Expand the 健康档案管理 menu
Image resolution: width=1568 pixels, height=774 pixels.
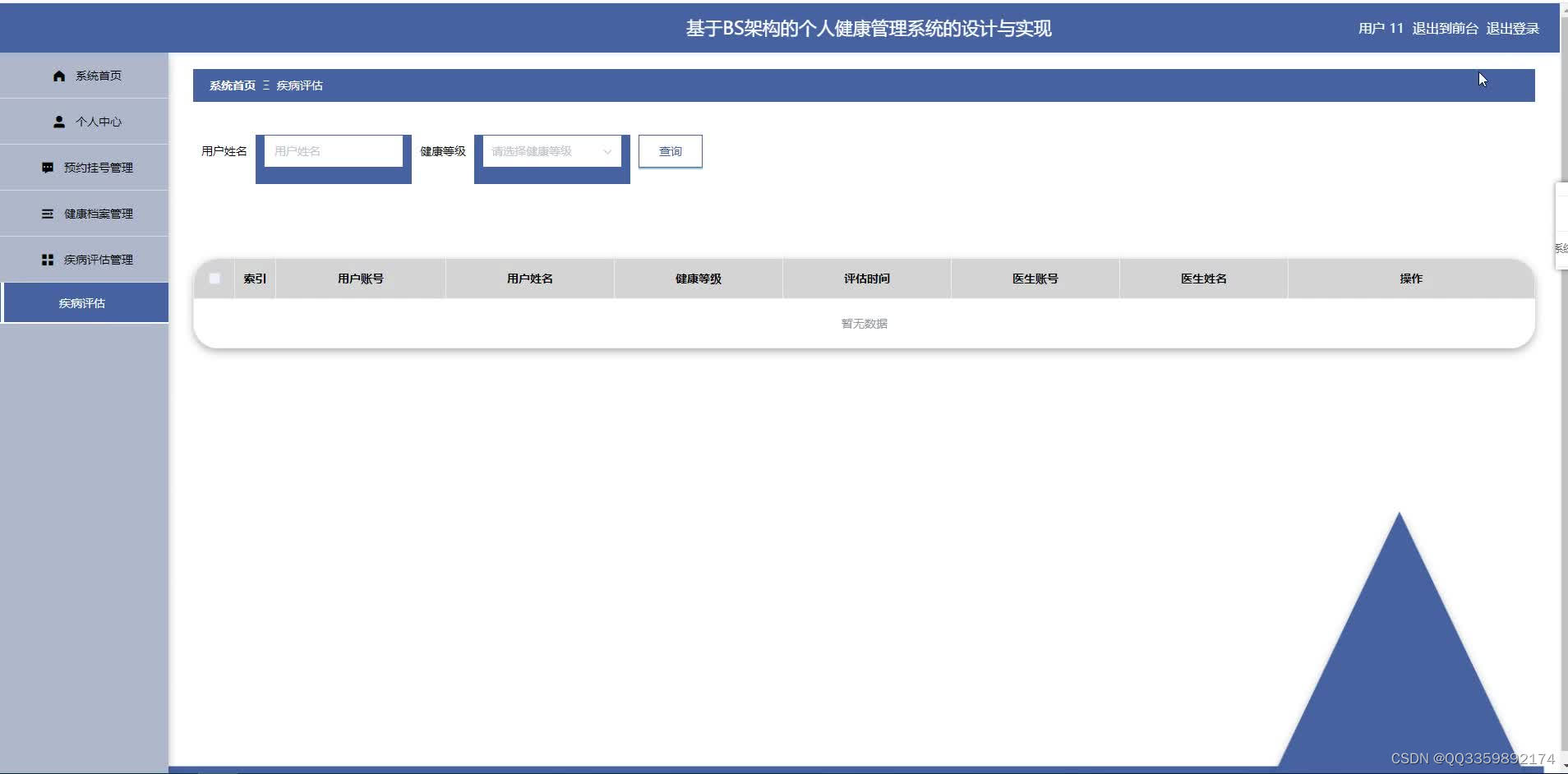coord(84,214)
